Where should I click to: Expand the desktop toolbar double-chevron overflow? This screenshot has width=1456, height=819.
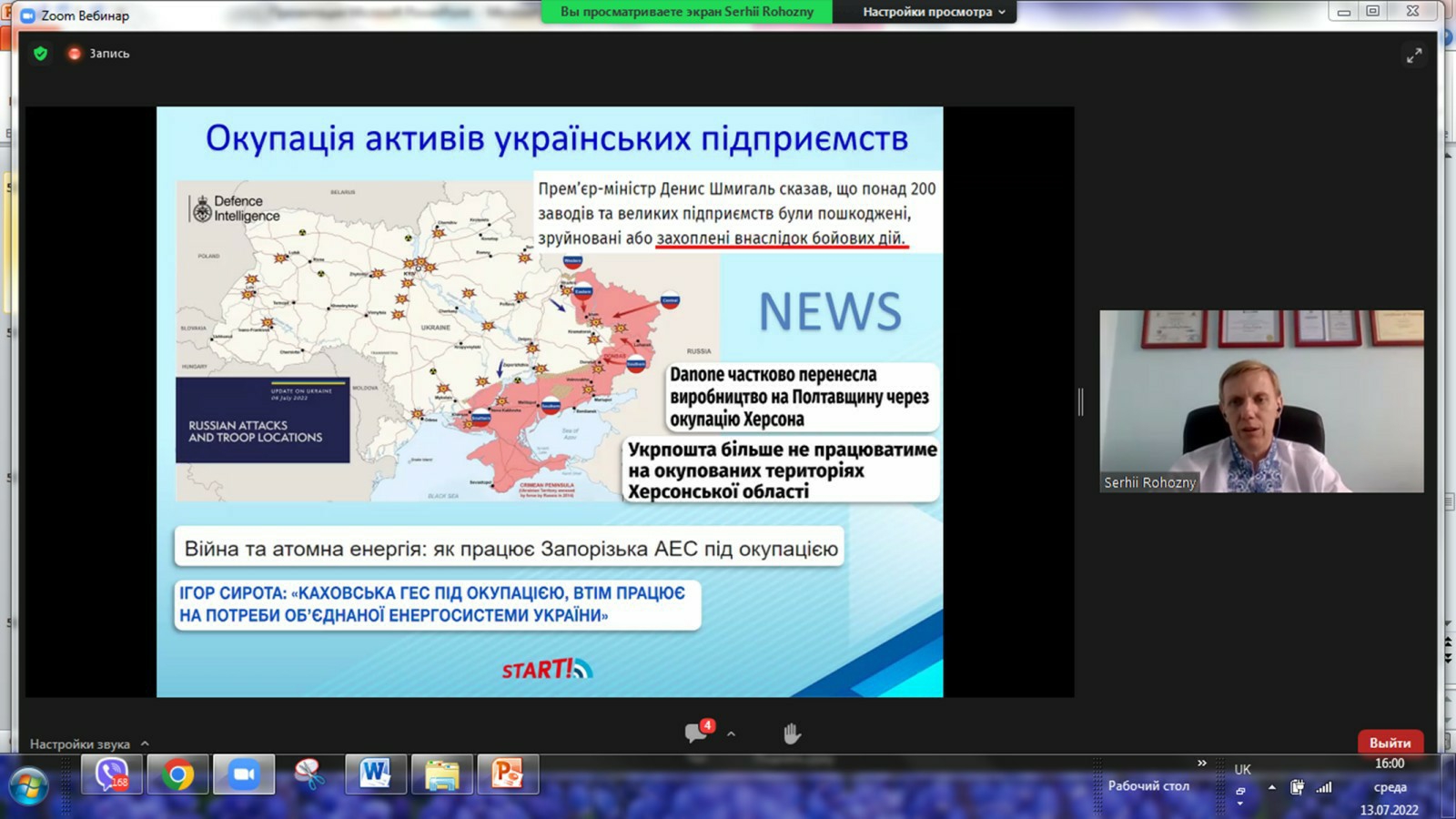click(x=1202, y=763)
